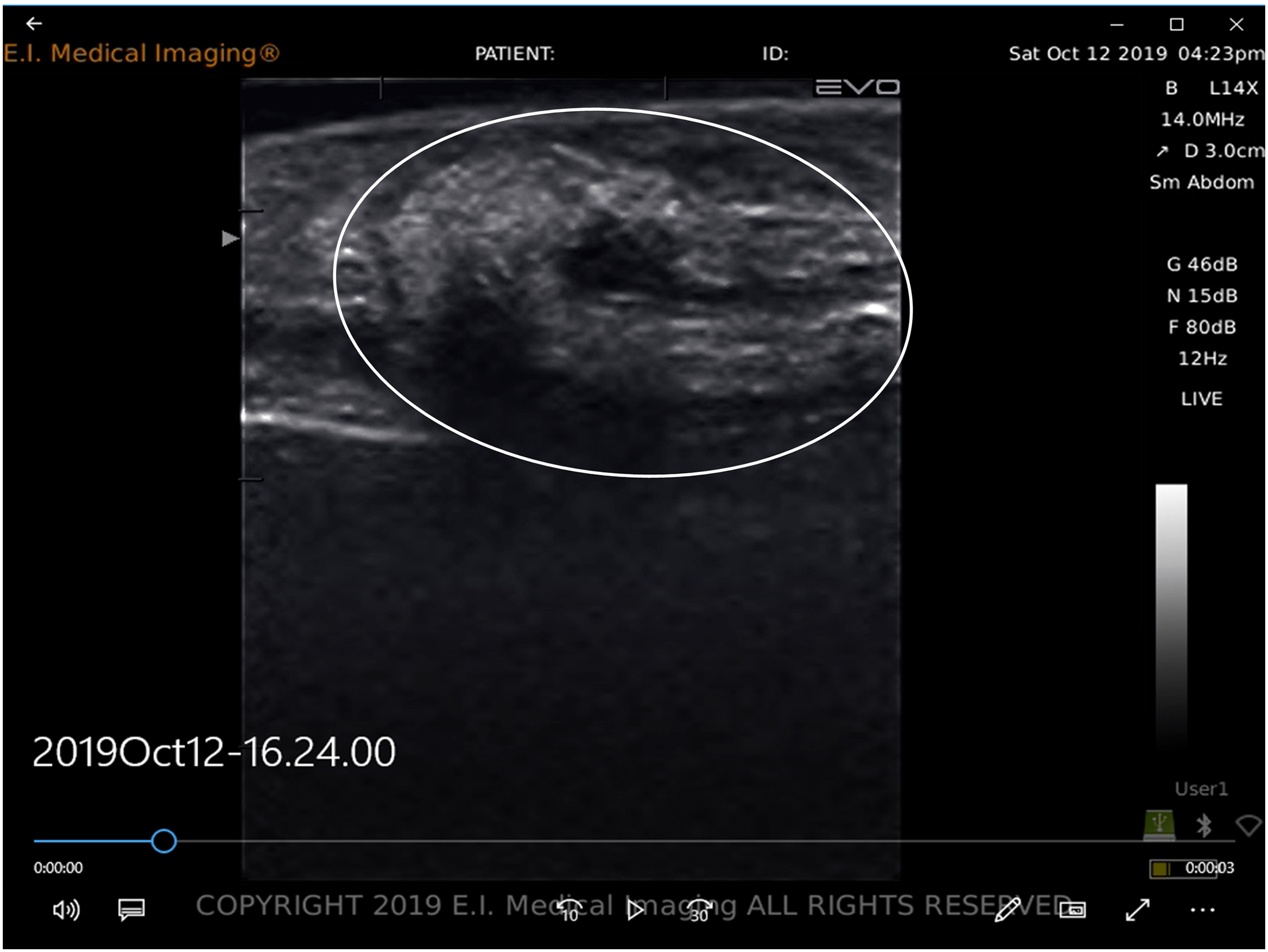
Task: Click the wireless signal status icon
Action: pos(1249,826)
